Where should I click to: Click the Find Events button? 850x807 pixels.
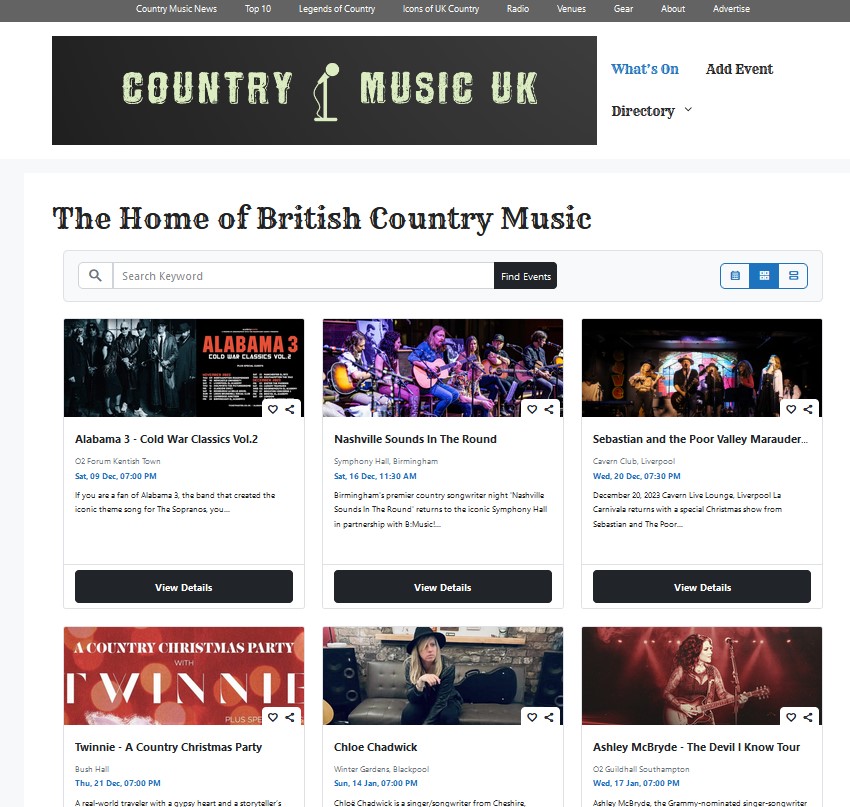coord(525,276)
